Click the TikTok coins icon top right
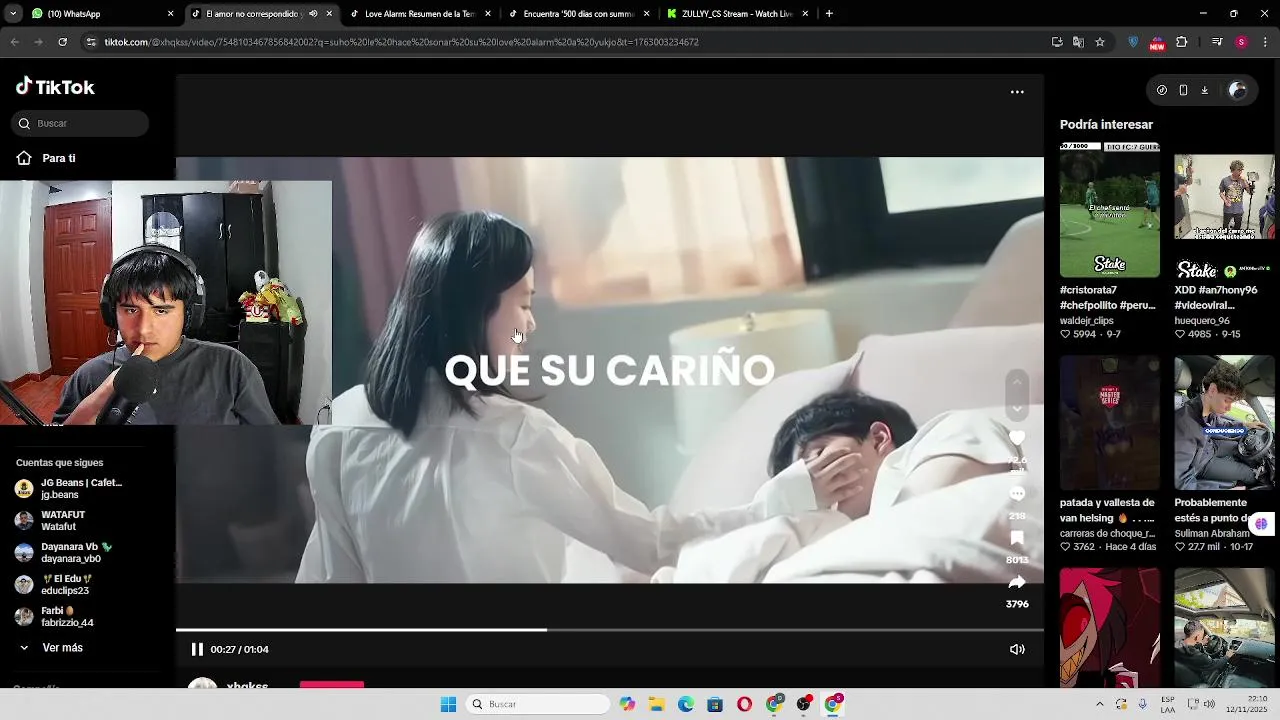Viewport: 1280px width, 720px height. pos(1162,90)
